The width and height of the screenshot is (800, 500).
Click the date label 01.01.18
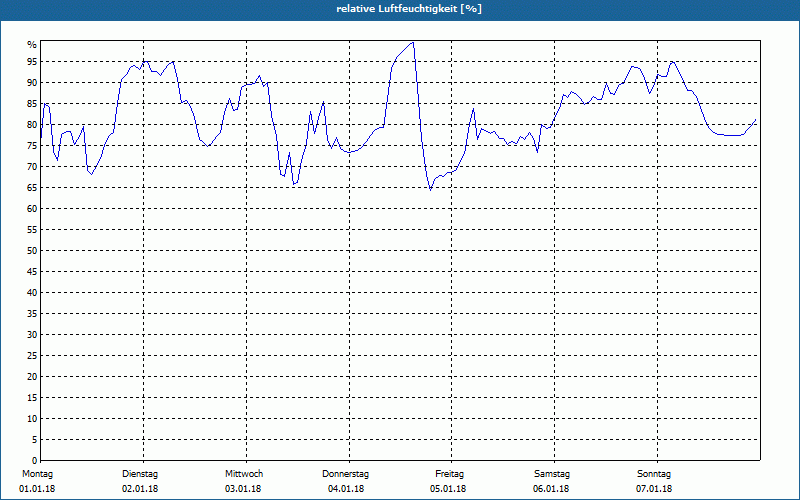coord(37,489)
